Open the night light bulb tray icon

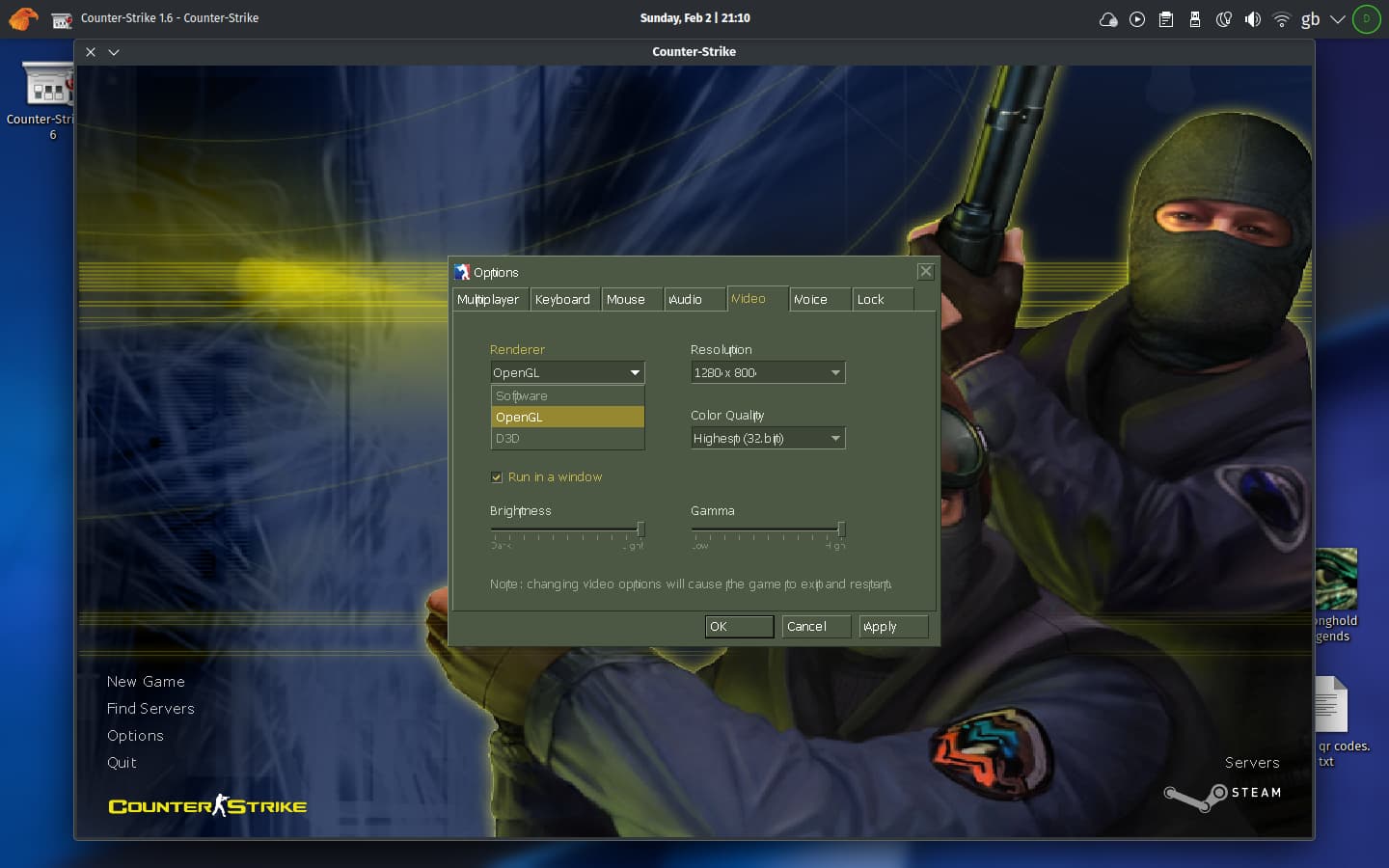[x=1224, y=18]
